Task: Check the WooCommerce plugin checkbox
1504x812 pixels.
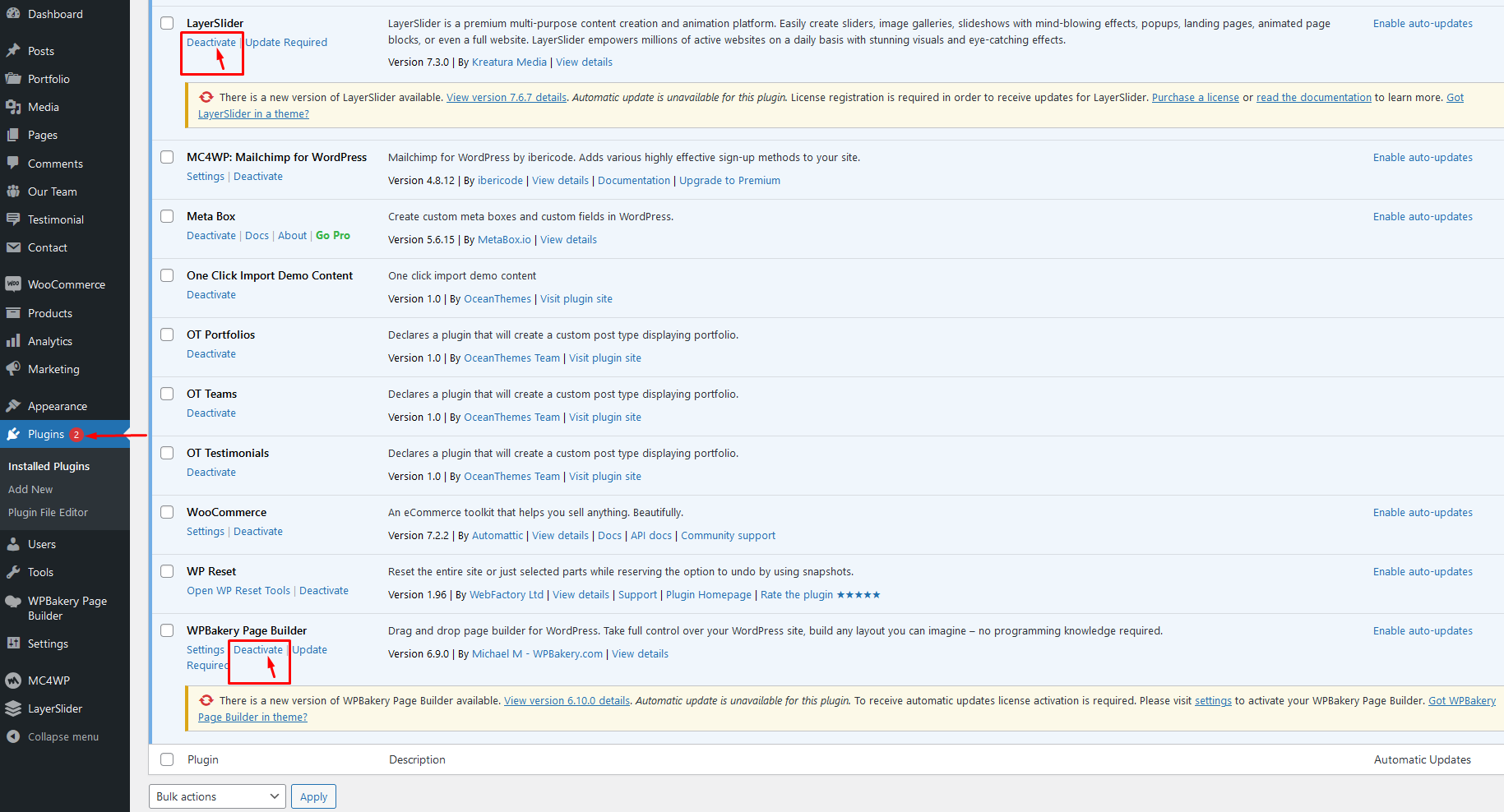Action: coord(167,512)
